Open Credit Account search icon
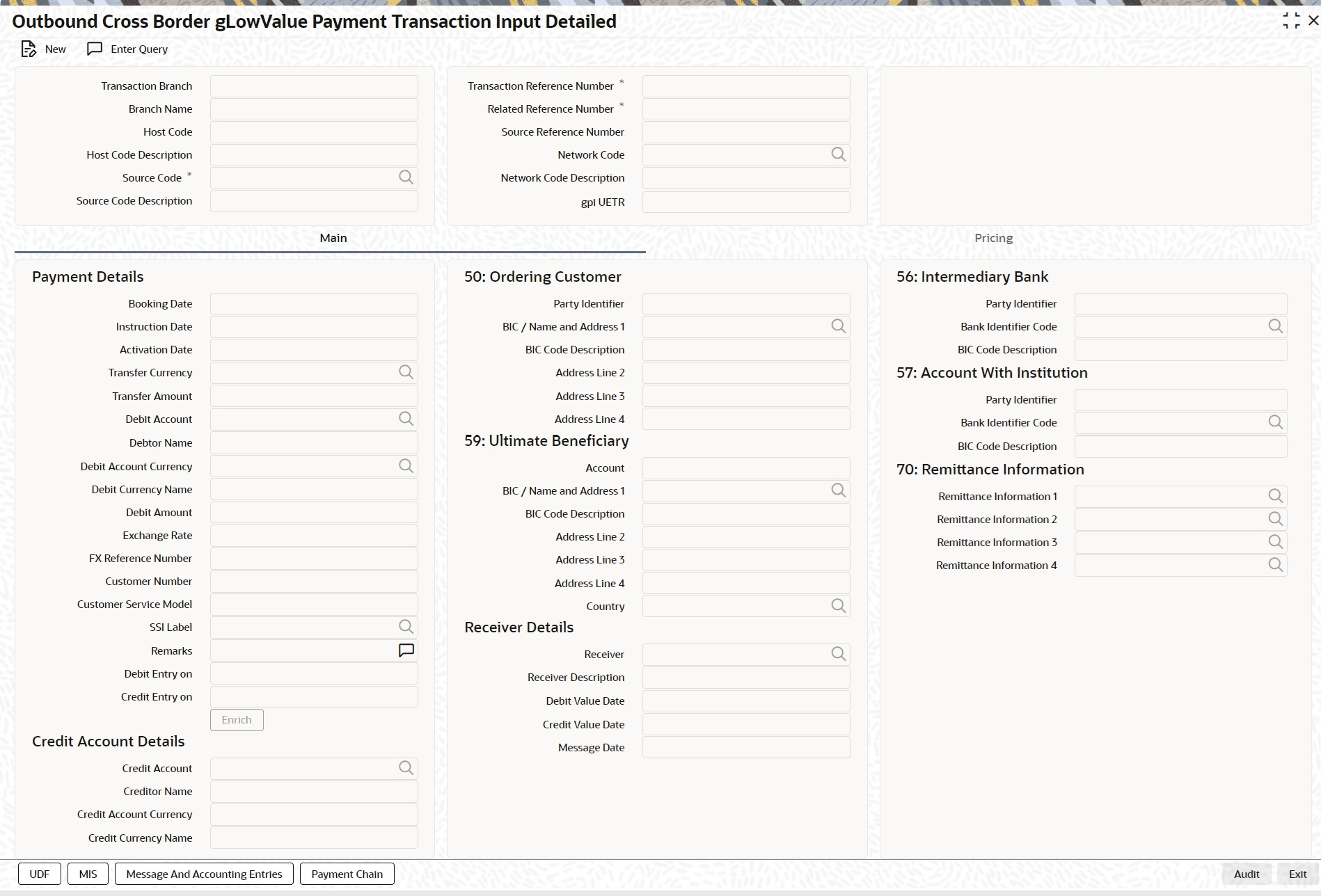This screenshot has width=1321, height=896. pyautogui.click(x=406, y=768)
